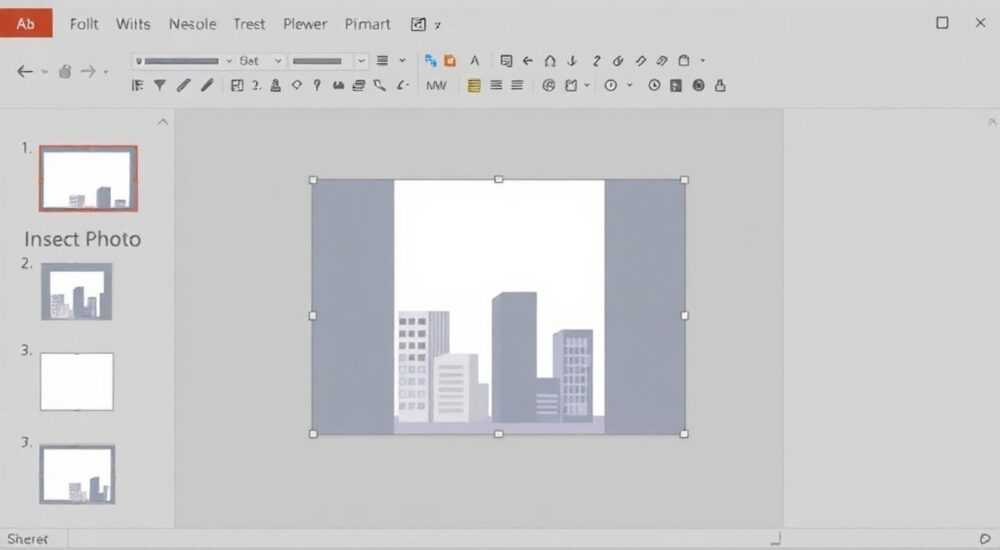The height and width of the screenshot is (550, 1000).
Task: Select slide 2 thumbnail
Action: click(x=77, y=292)
